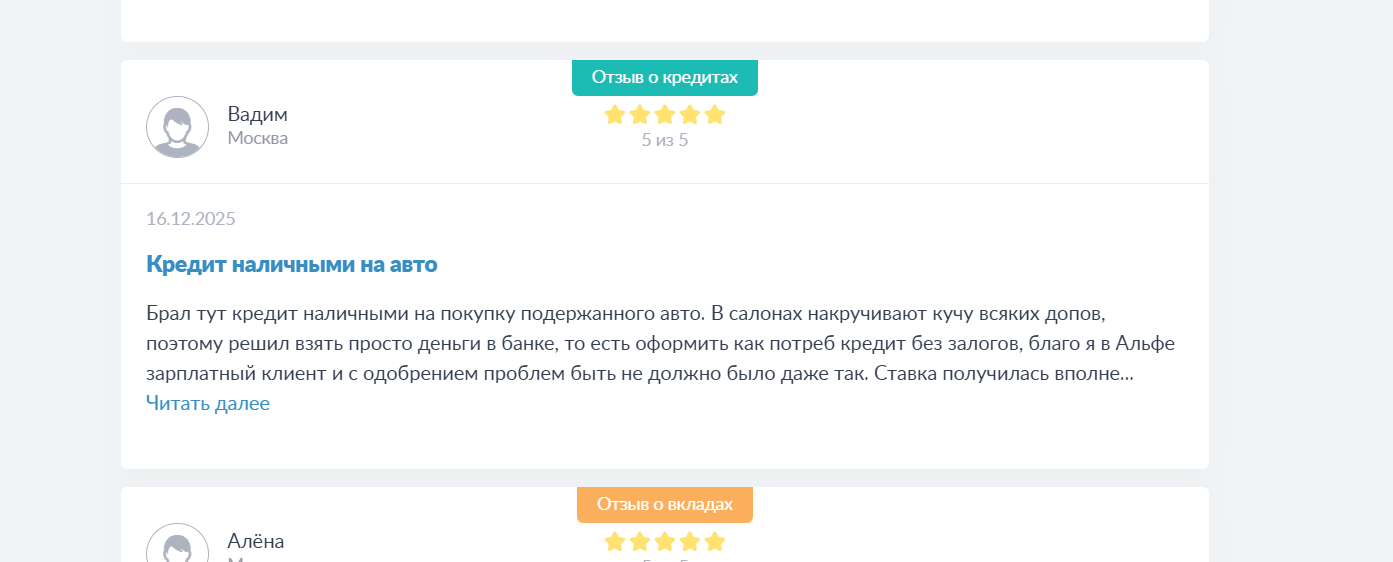Select the orange "Отзыв о вкладах" badge
The width and height of the screenshot is (1393, 562).
(665, 504)
